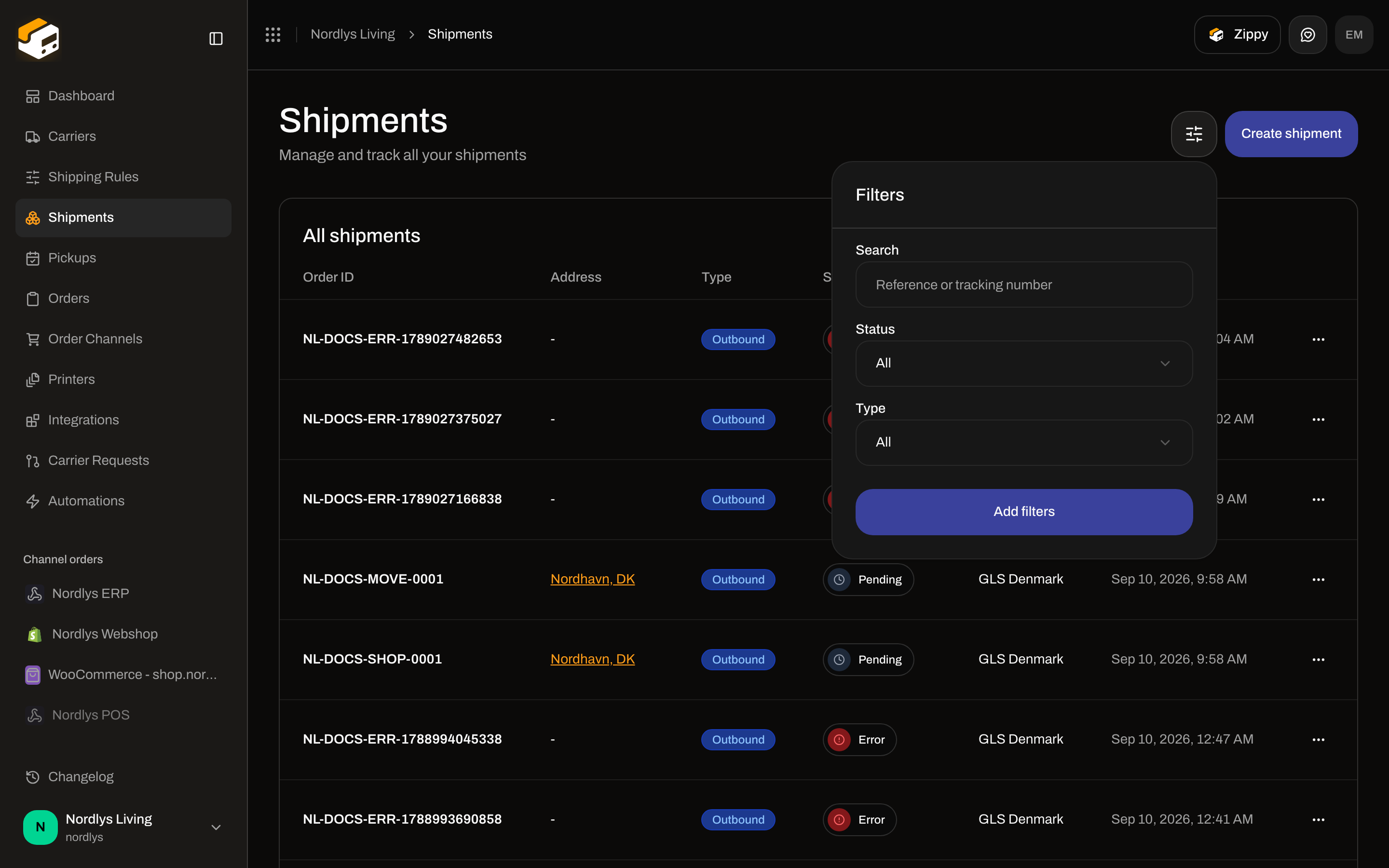Open row actions for NL-DOCS-ERR-1788993690858
1389x868 pixels.
pos(1319,820)
